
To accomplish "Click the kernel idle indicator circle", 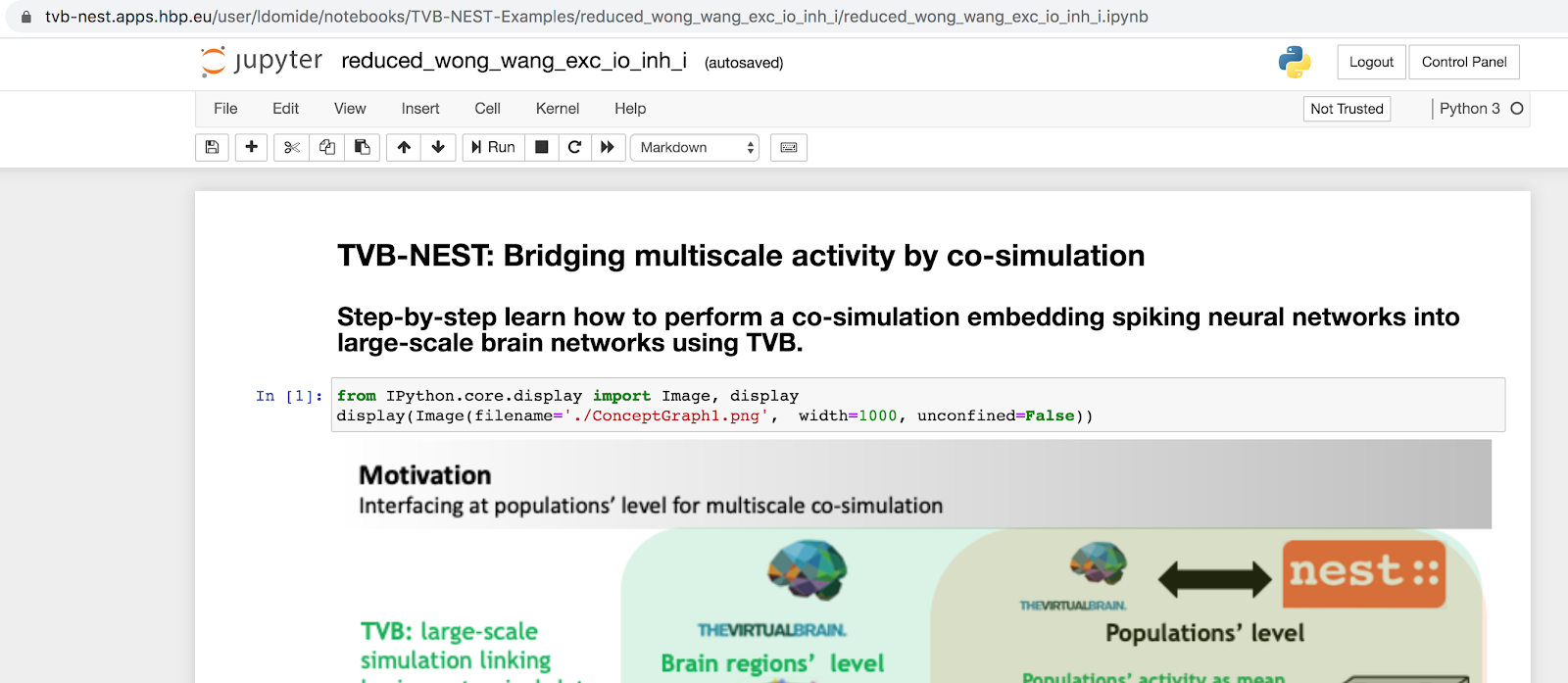I will coord(1517,109).
